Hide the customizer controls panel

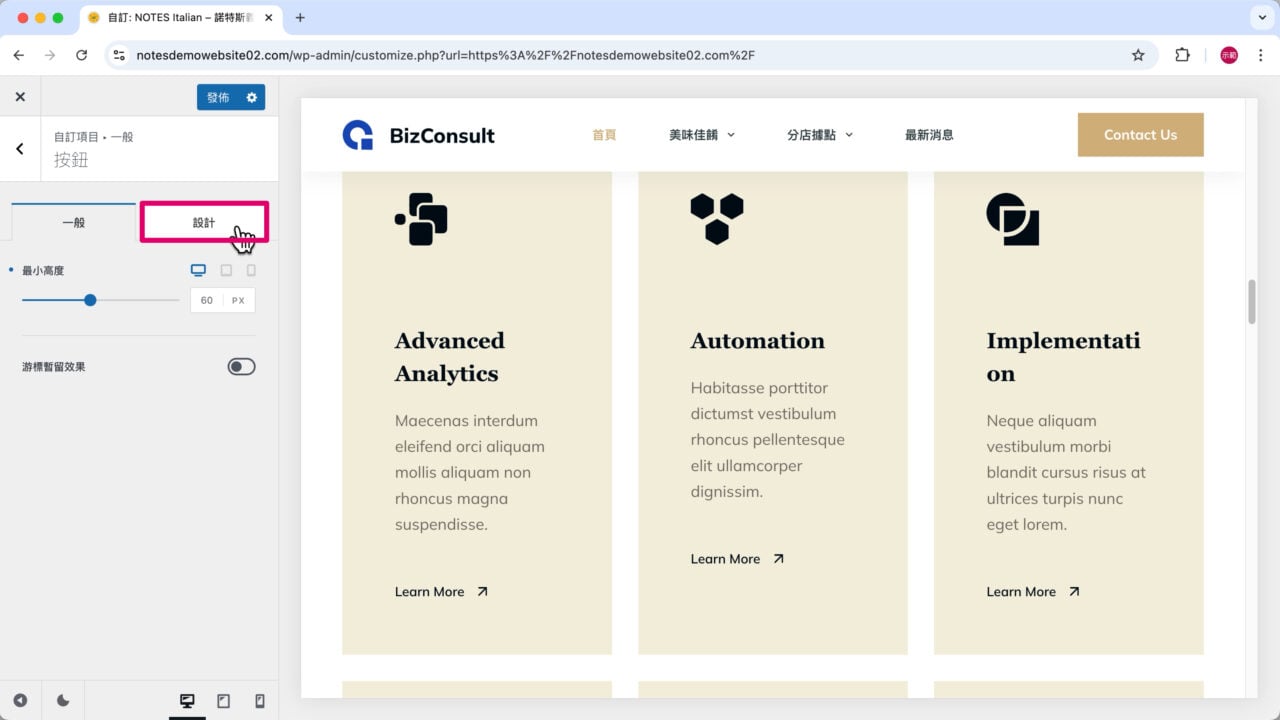pos(20,701)
